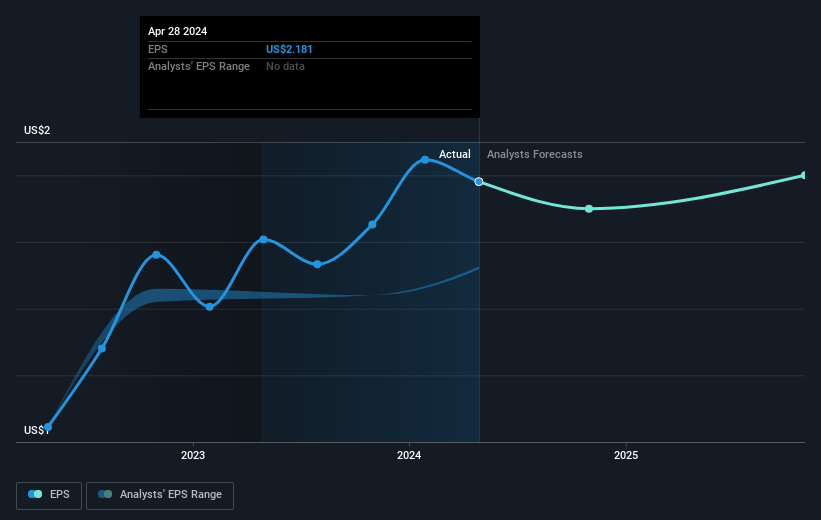Viewport: 821px width, 520px height.
Task: Select the forecast EPS point before 2025
Action: (589, 209)
